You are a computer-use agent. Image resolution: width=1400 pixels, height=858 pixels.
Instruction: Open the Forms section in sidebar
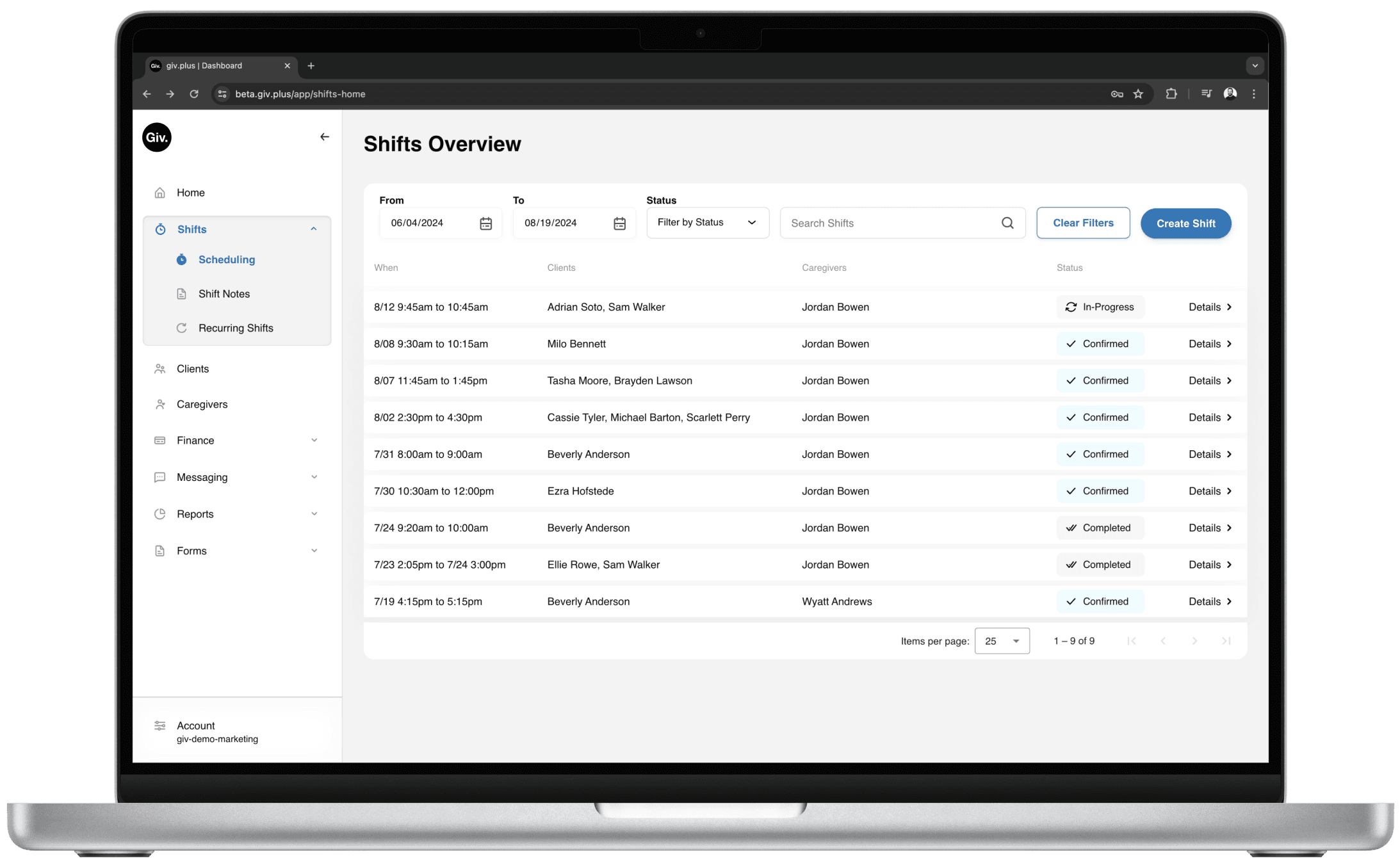click(x=314, y=550)
